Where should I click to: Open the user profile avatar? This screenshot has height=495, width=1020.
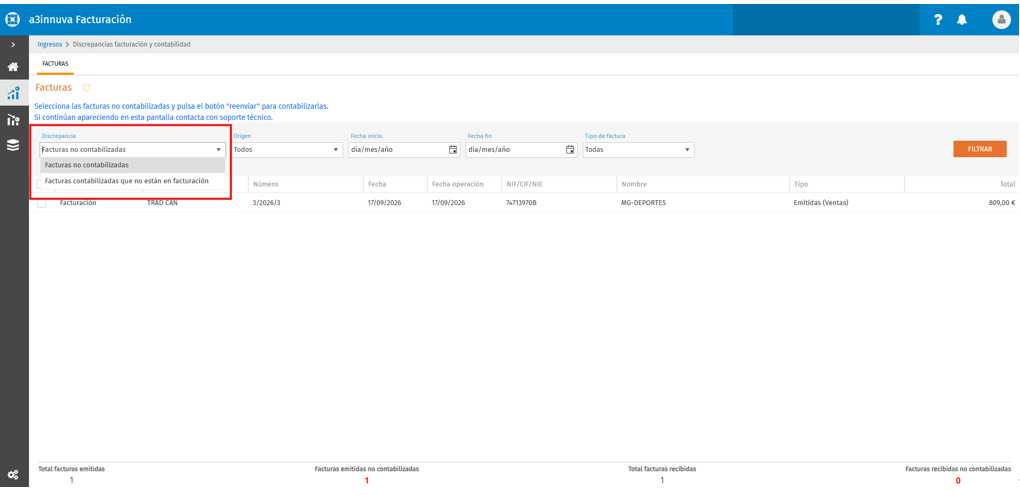[x=1001, y=20]
